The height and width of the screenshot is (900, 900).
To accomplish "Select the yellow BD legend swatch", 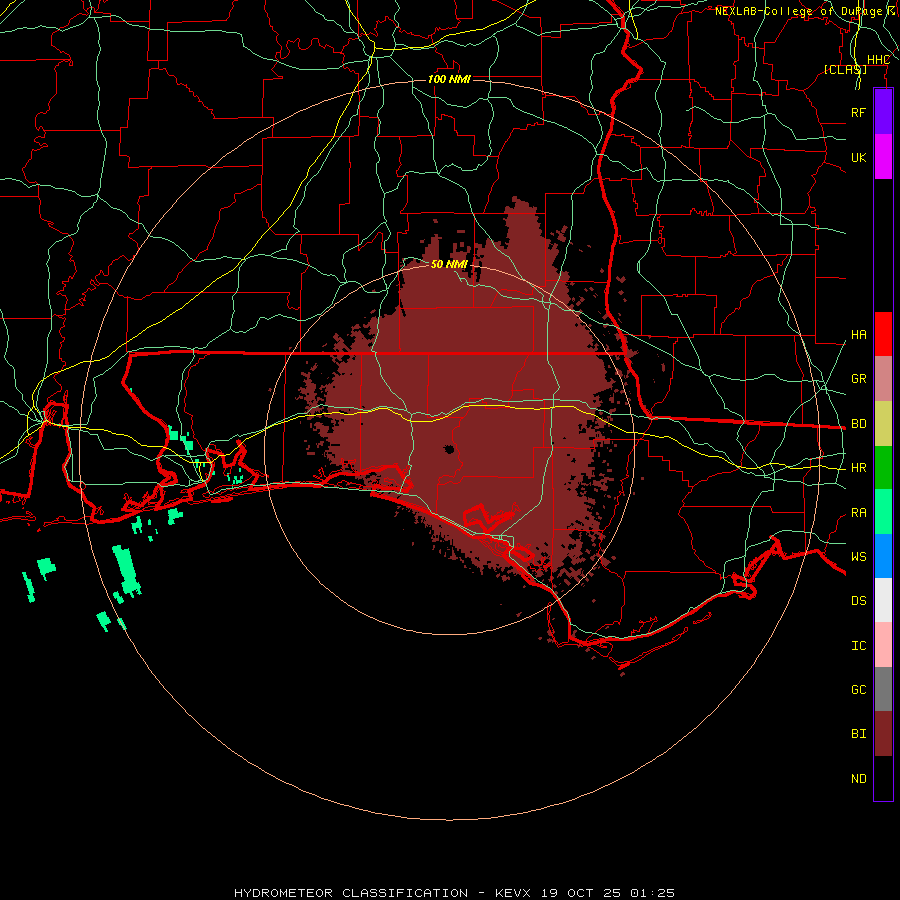I will [883, 424].
